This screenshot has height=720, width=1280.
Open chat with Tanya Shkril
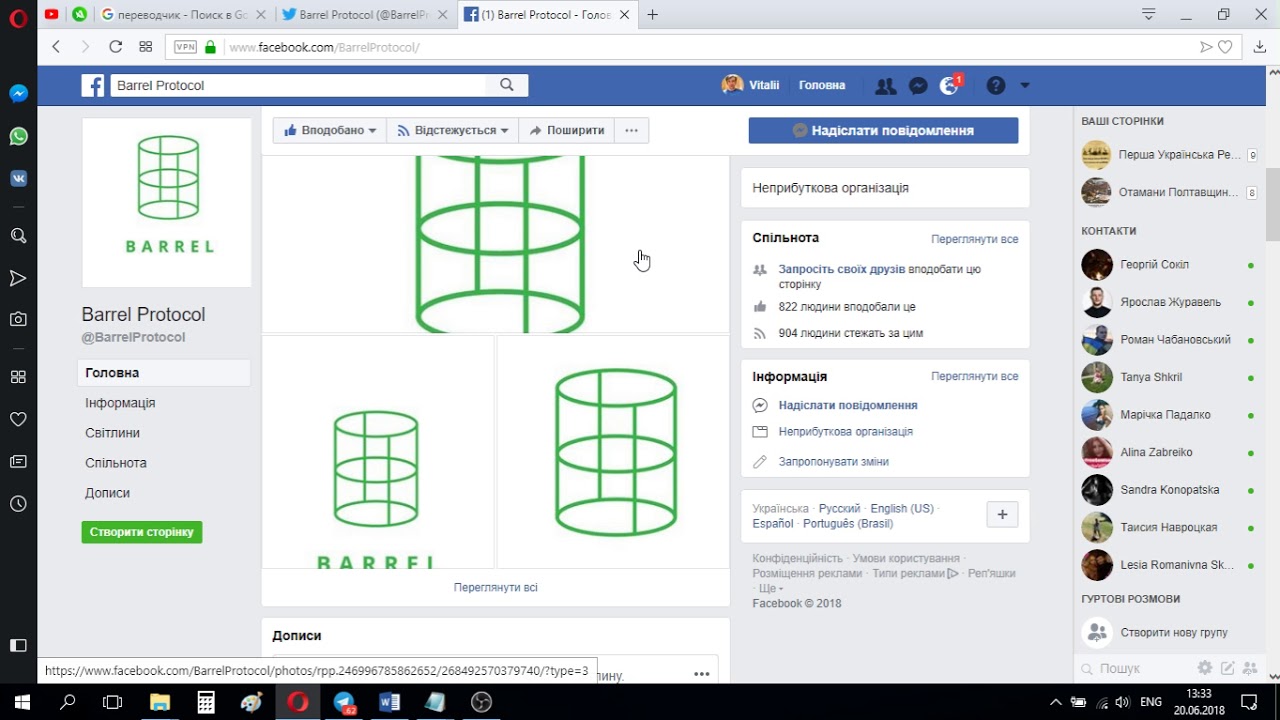1167,377
